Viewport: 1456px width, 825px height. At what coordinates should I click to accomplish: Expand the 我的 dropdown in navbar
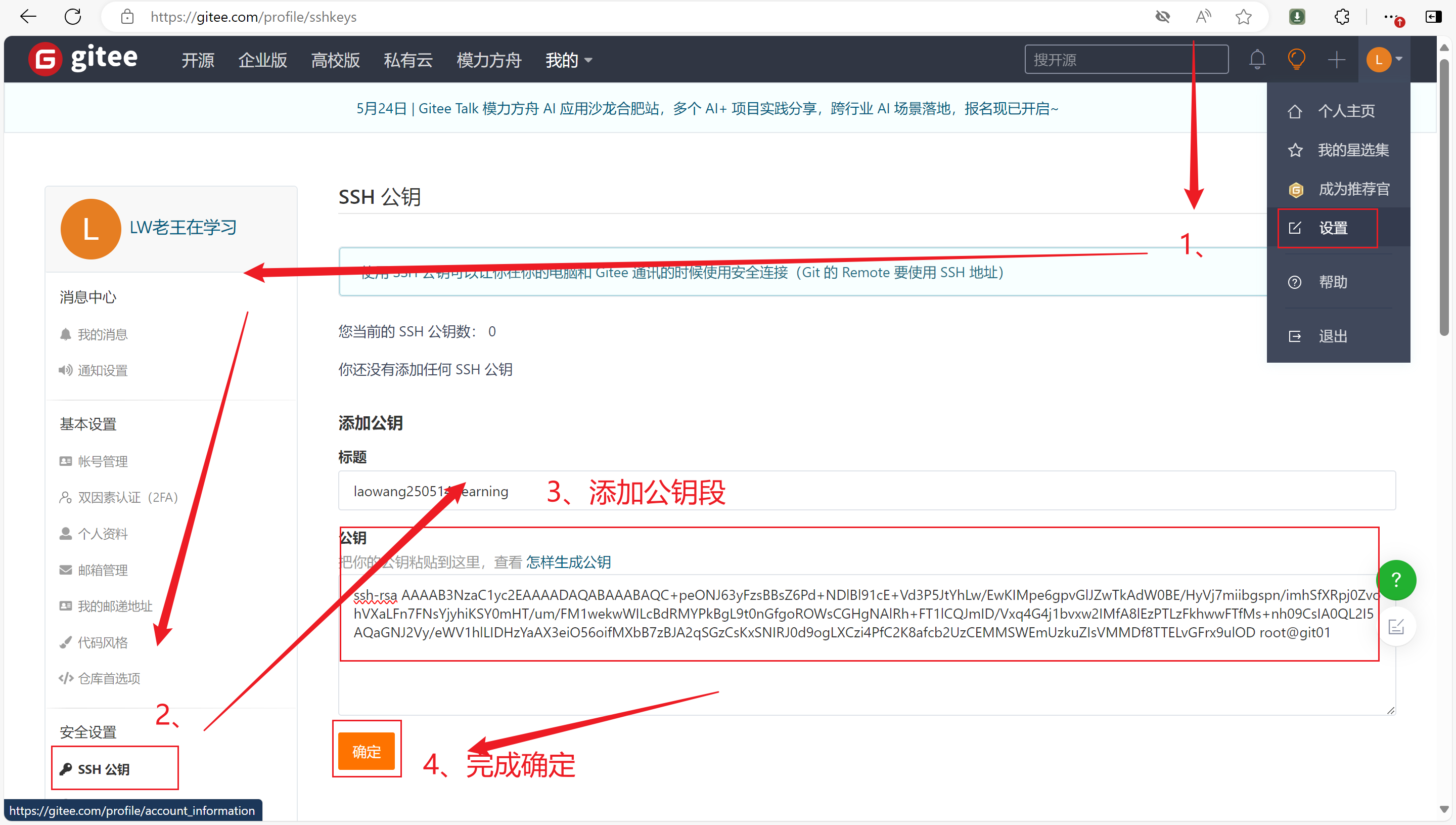(x=569, y=60)
